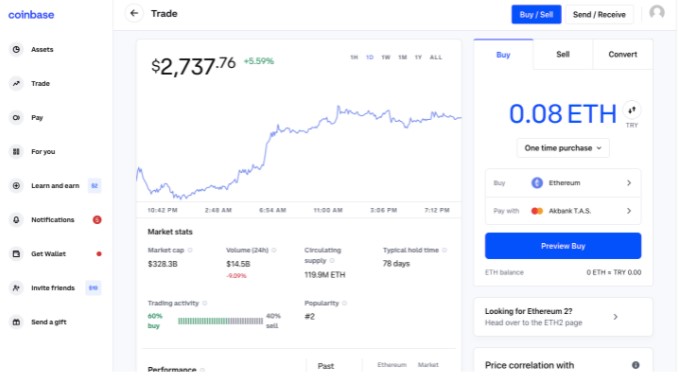Select the ALL chart time range
The width and height of the screenshot is (679, 376).
coord(436,57)
